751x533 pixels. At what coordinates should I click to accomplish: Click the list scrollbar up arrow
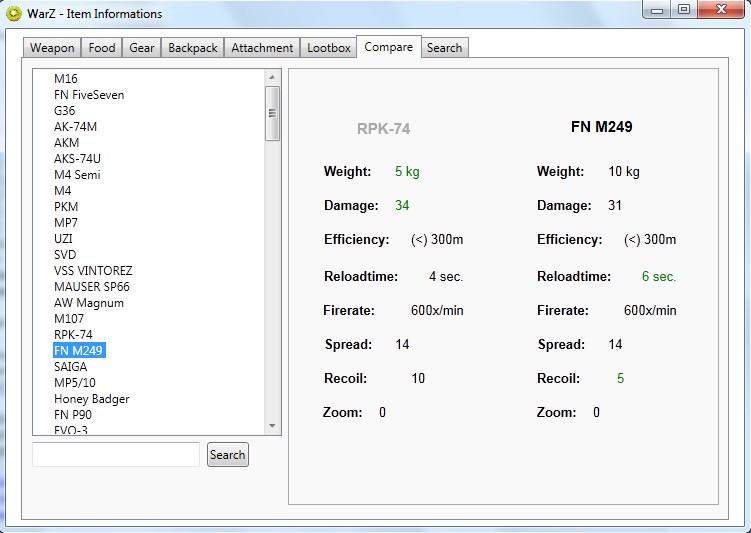[x=272, y=77]
